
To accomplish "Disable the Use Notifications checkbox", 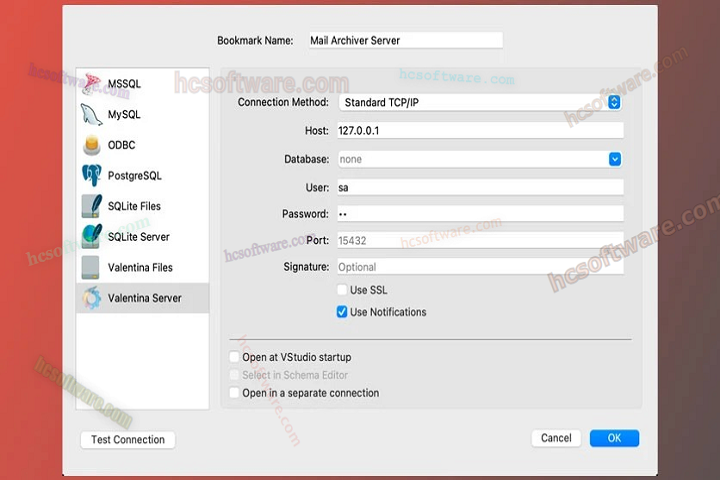I will tap(342, 312).
